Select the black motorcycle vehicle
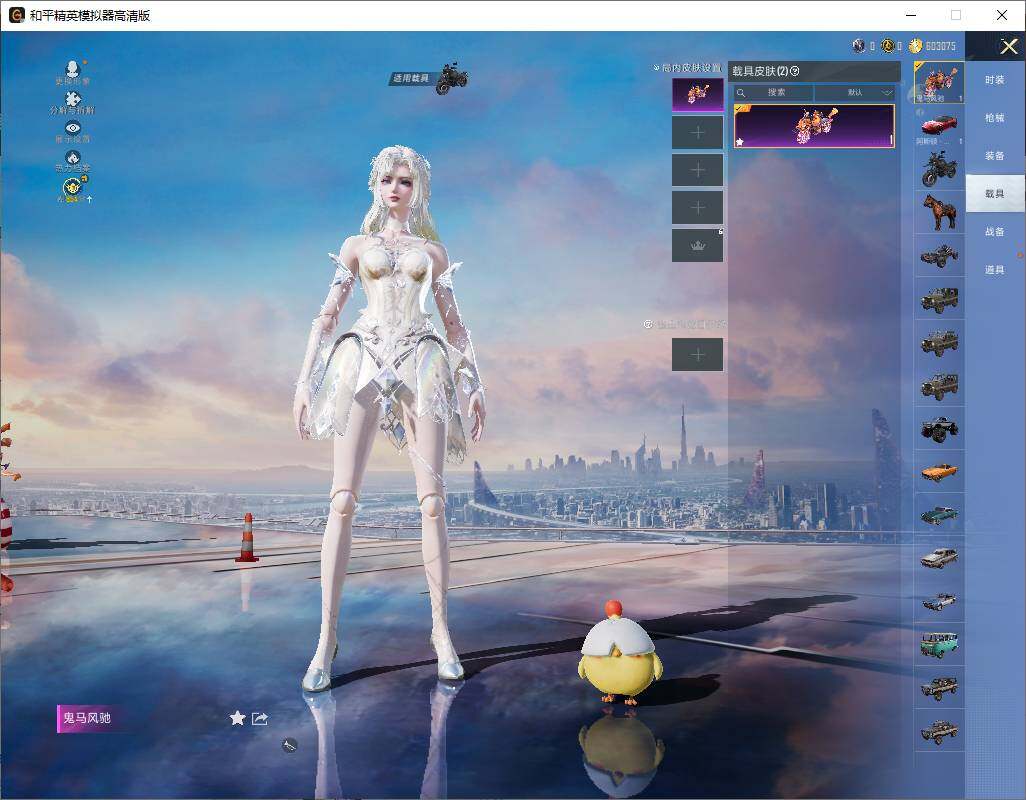 939,168
